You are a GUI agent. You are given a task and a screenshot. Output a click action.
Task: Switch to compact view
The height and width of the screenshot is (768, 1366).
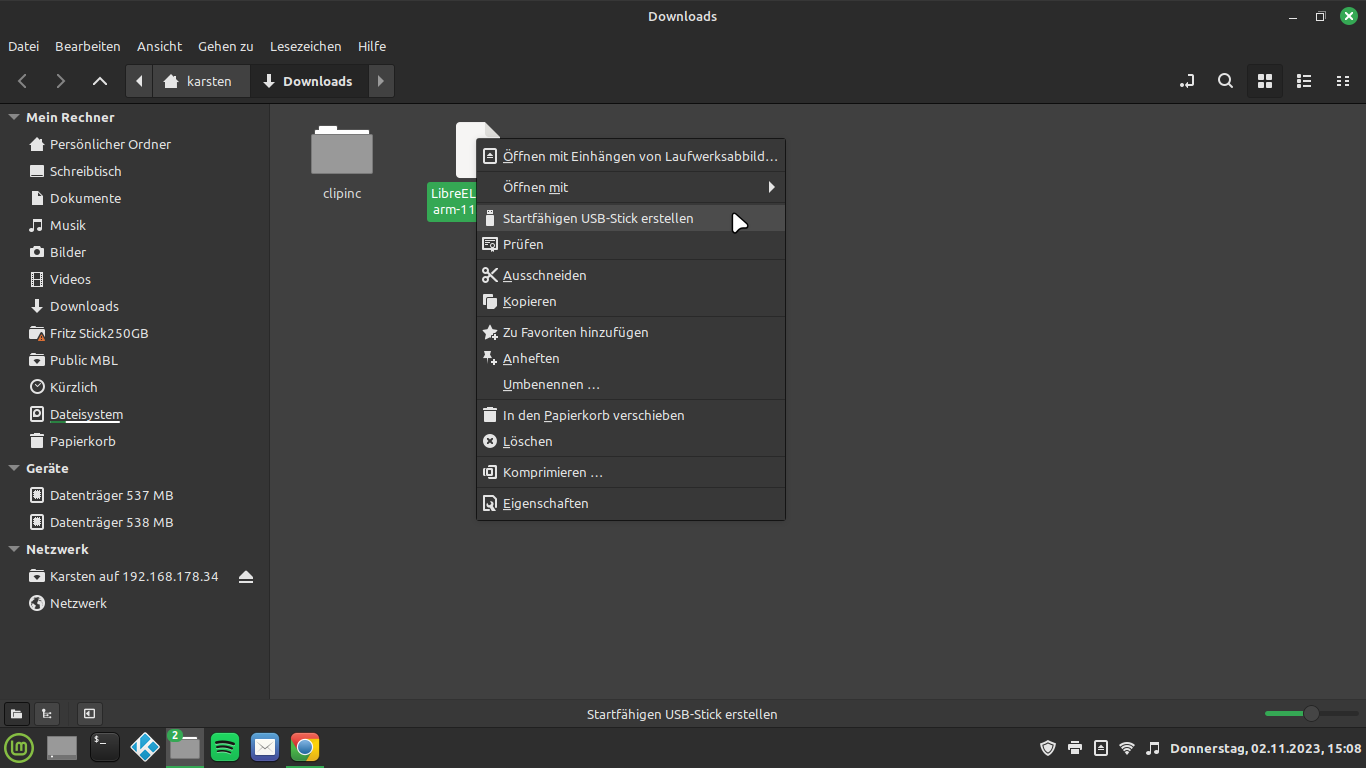pyautogui.click(x=1343, y=81)
